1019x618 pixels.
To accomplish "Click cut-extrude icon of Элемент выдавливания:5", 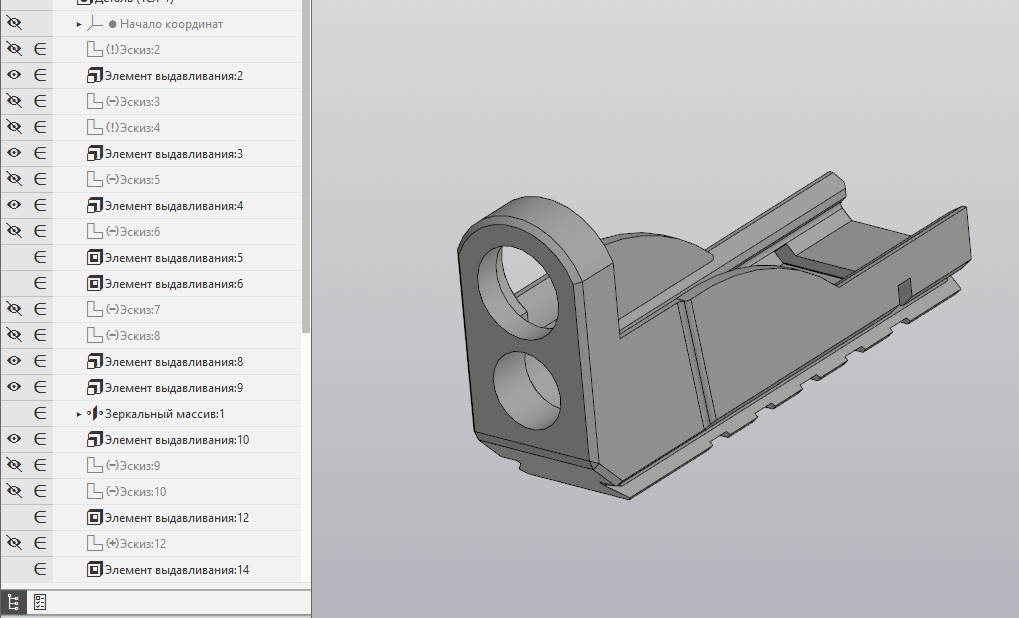I will [95, 257].
